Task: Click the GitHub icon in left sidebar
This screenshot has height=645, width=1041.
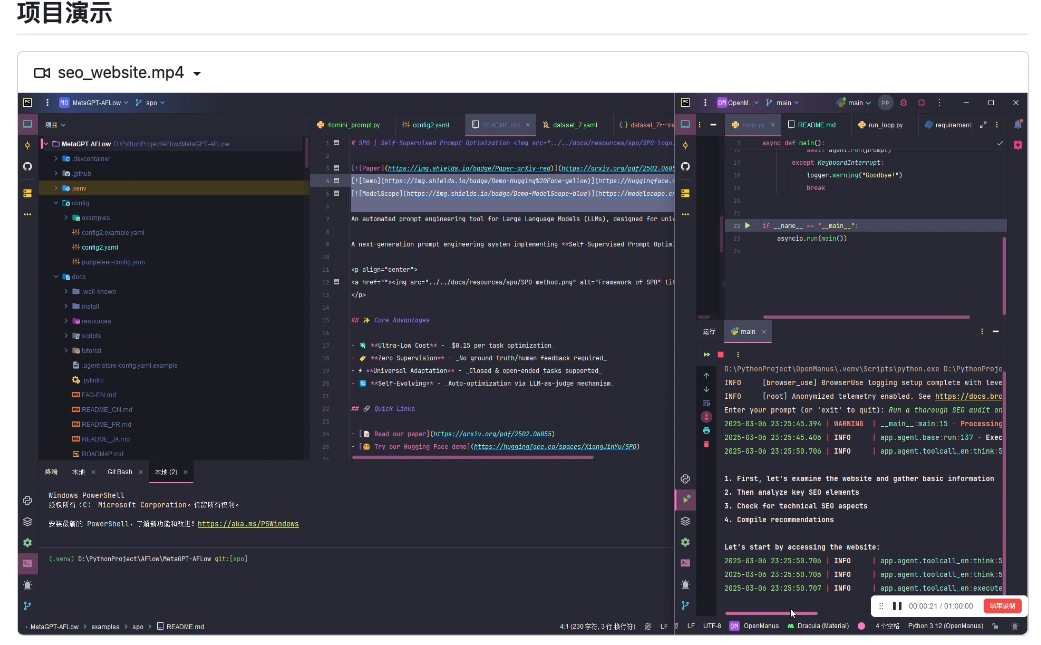Action: (x=28, y=166)
